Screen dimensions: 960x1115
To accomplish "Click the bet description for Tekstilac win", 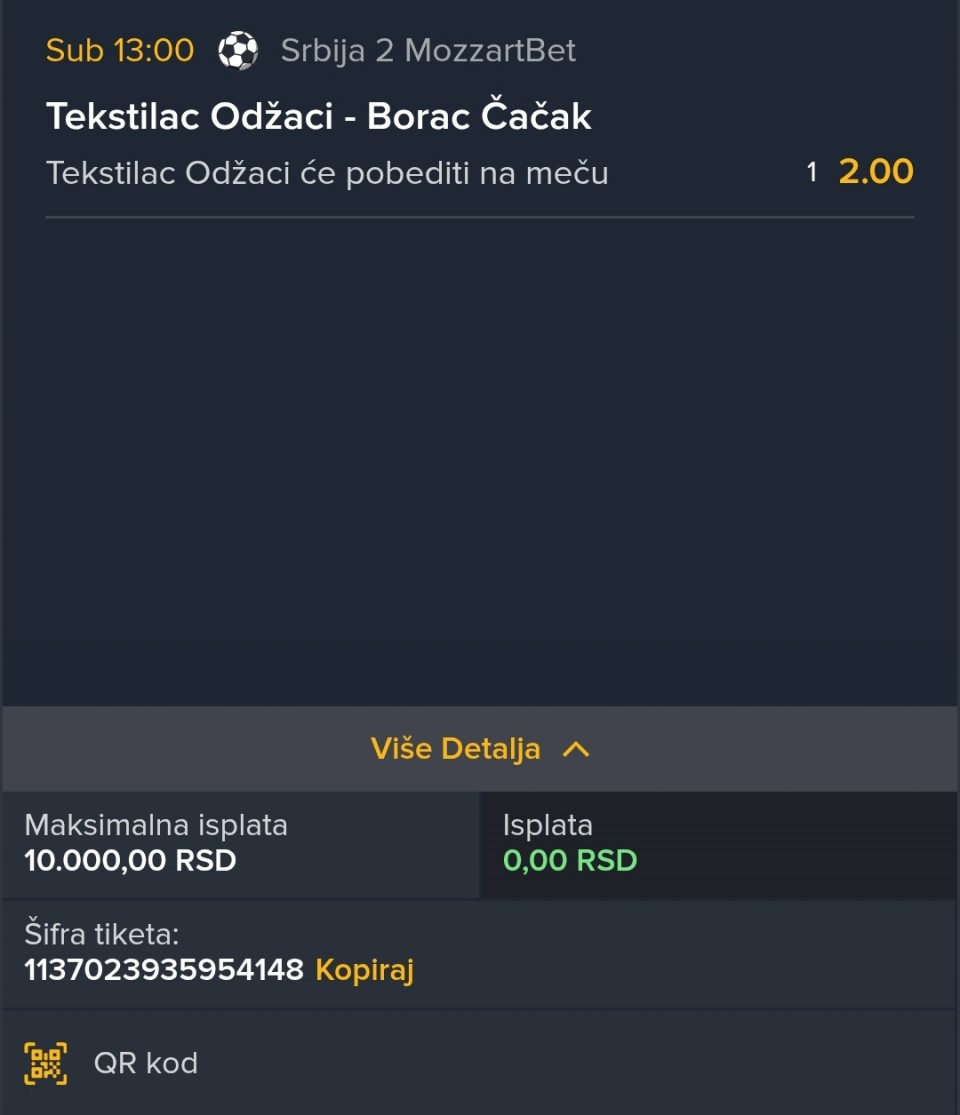I will pyautogui.click(x=327, y=174).
